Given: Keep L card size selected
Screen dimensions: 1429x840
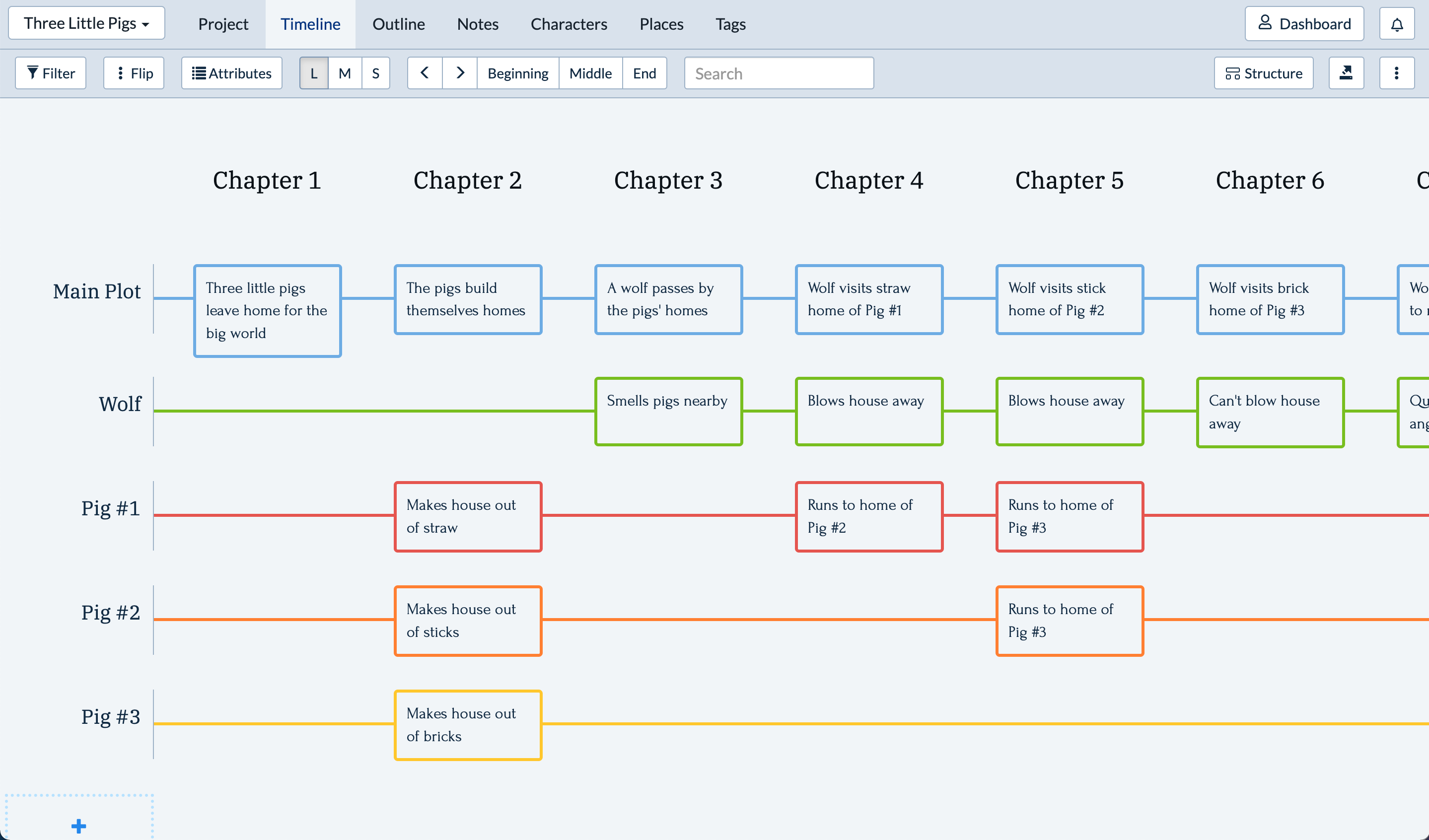Looking at the screenshot, I should pos(314,72).
